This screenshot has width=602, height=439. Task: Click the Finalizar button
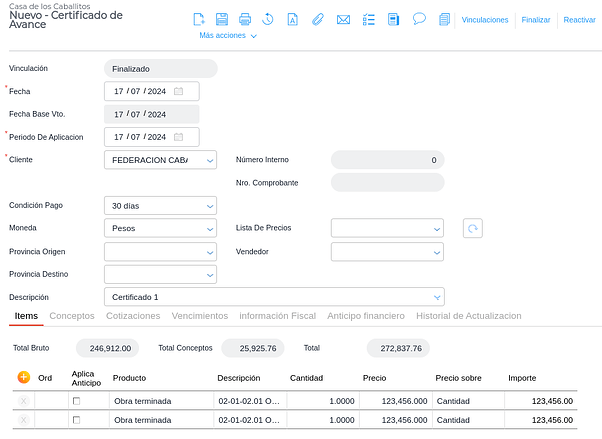pyautogui.click(x=536, y=20)
